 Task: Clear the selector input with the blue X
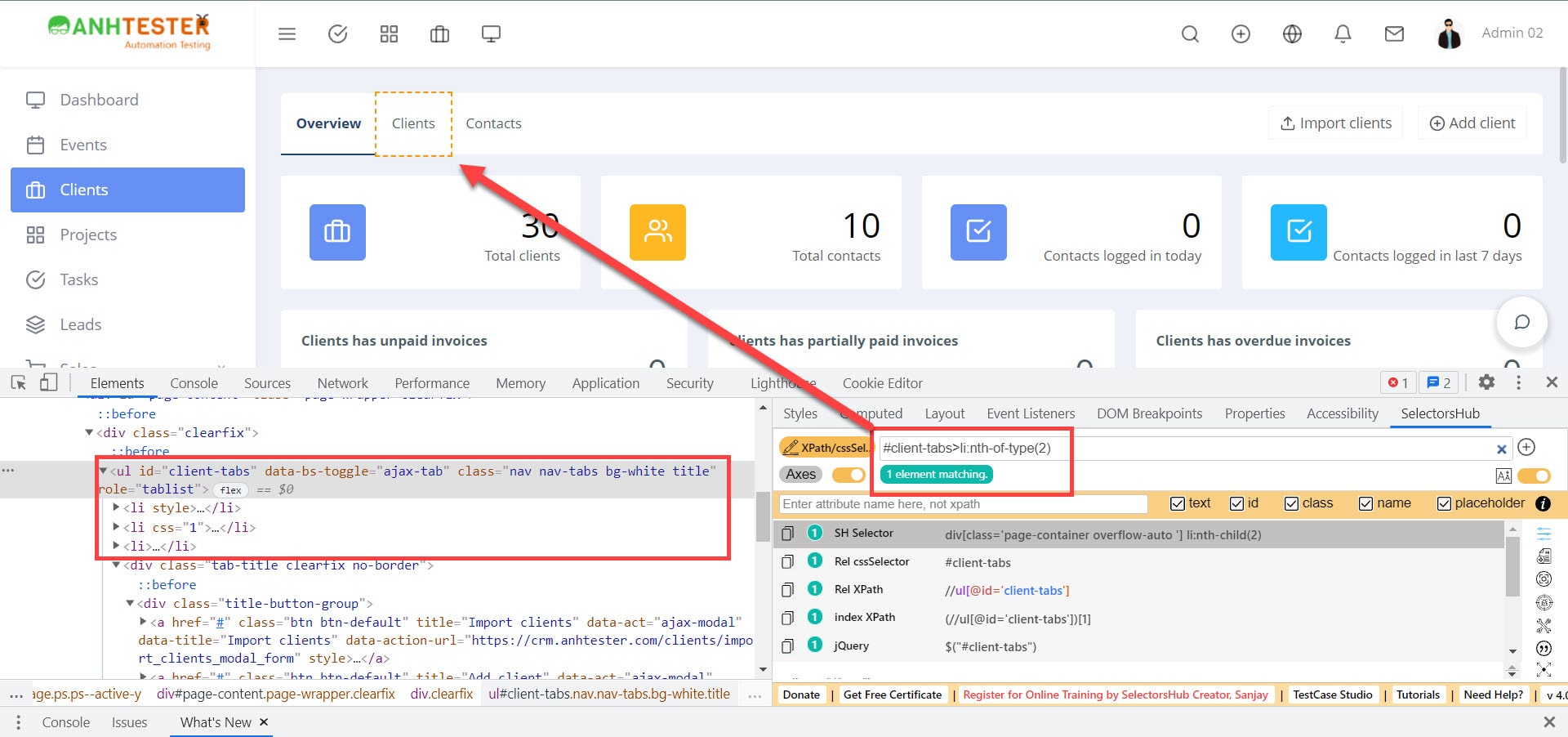(x=1501, y=449)
